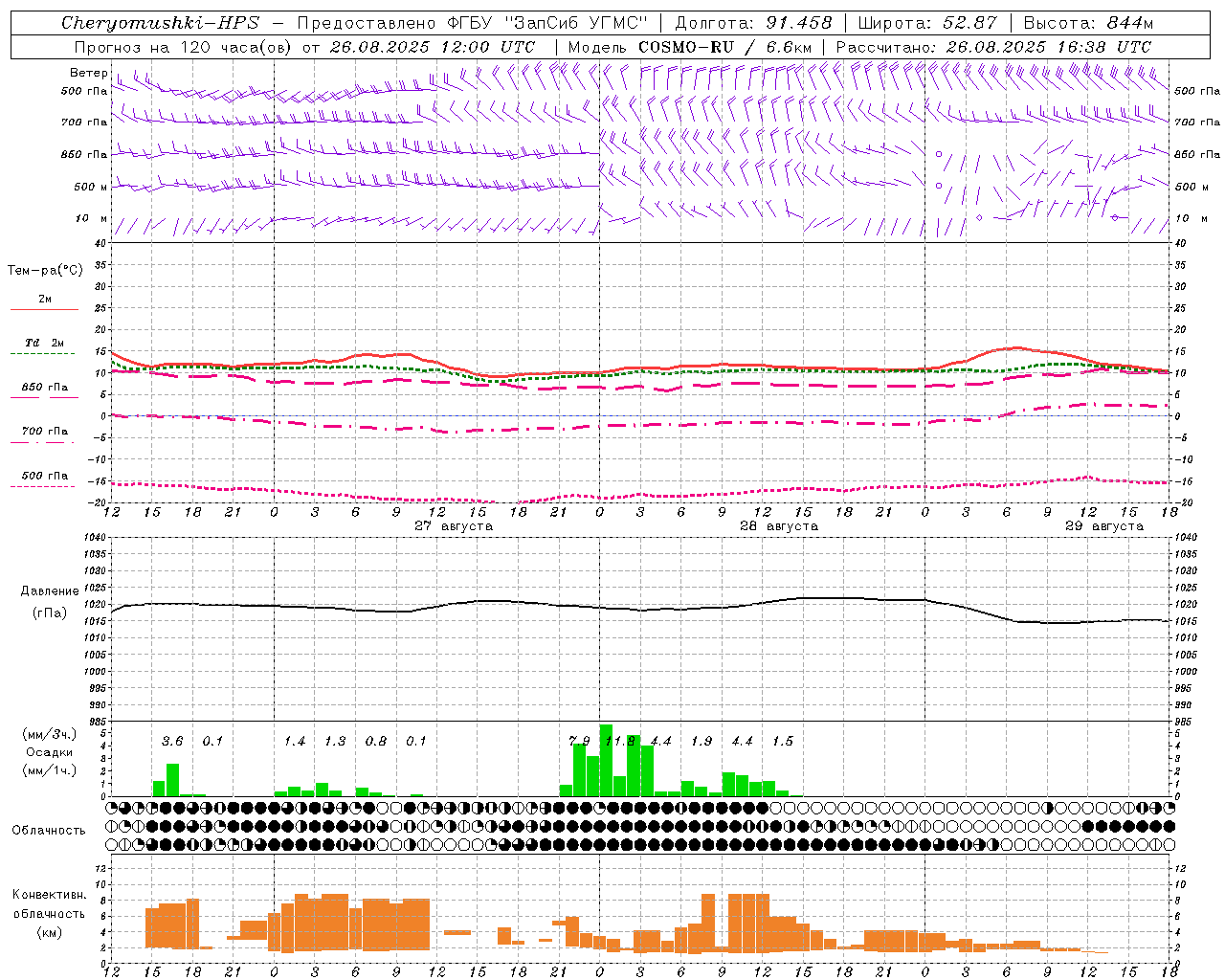
Task: Click the 7.9 precipitation total
Action: (x=579, y=742)
